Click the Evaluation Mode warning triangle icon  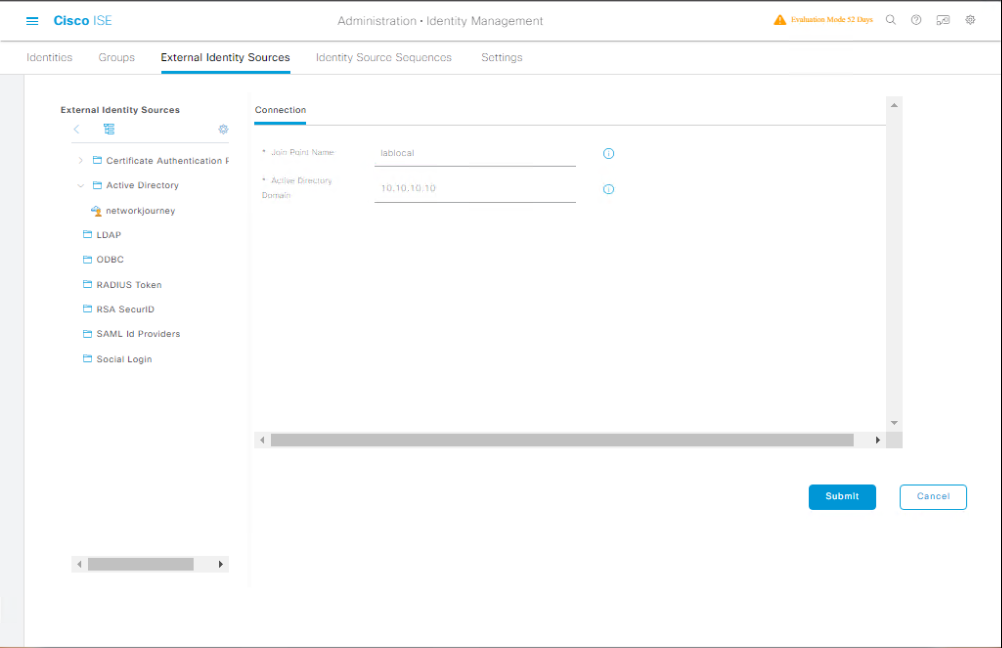point(780,20)
